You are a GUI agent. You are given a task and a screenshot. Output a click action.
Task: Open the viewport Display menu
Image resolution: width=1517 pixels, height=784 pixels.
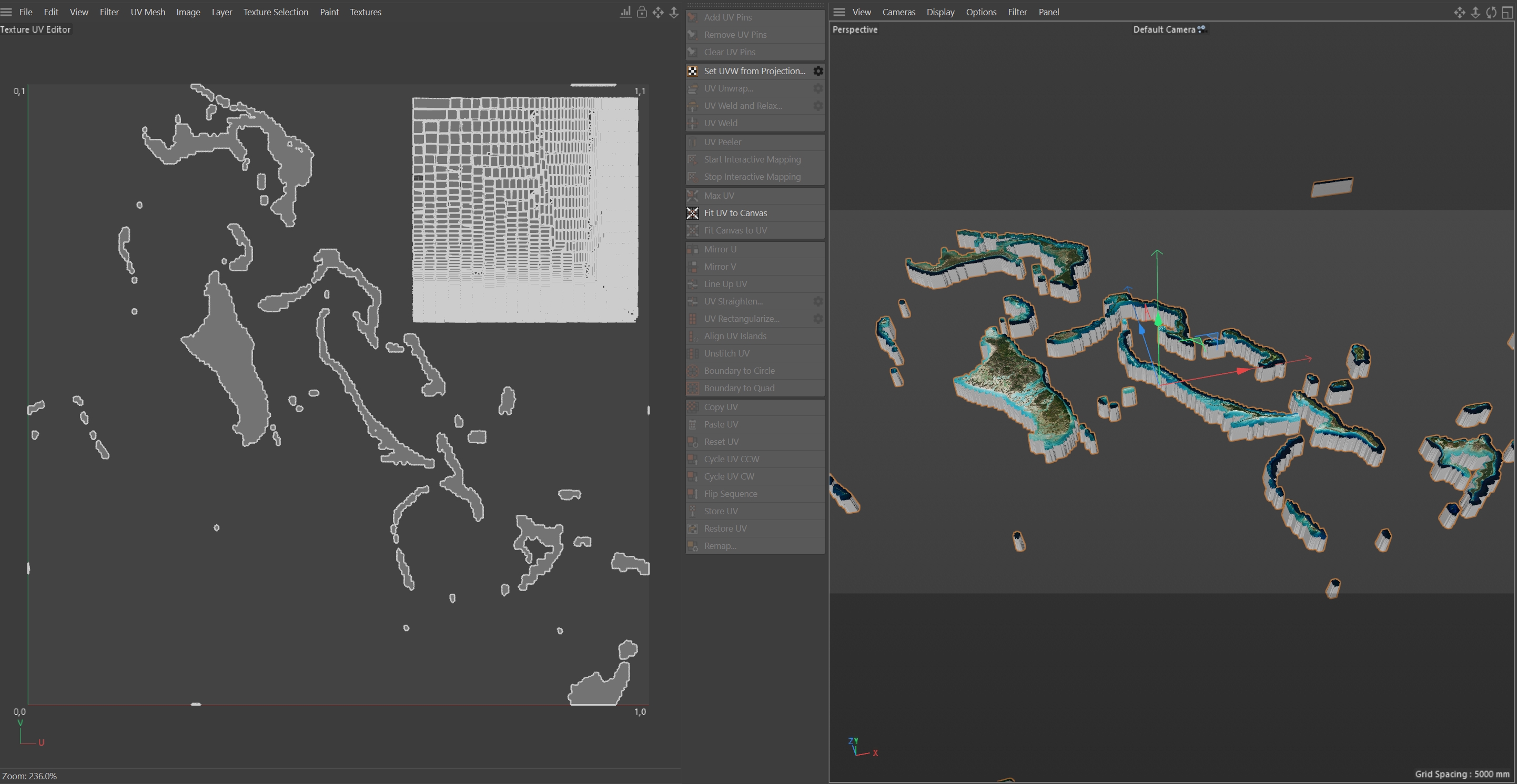940,13
